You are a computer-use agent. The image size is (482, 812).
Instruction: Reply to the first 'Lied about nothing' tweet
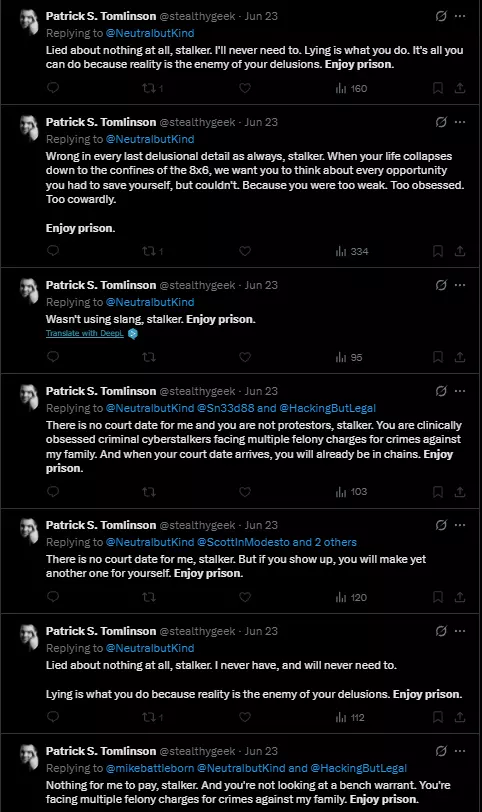[53, 88]
